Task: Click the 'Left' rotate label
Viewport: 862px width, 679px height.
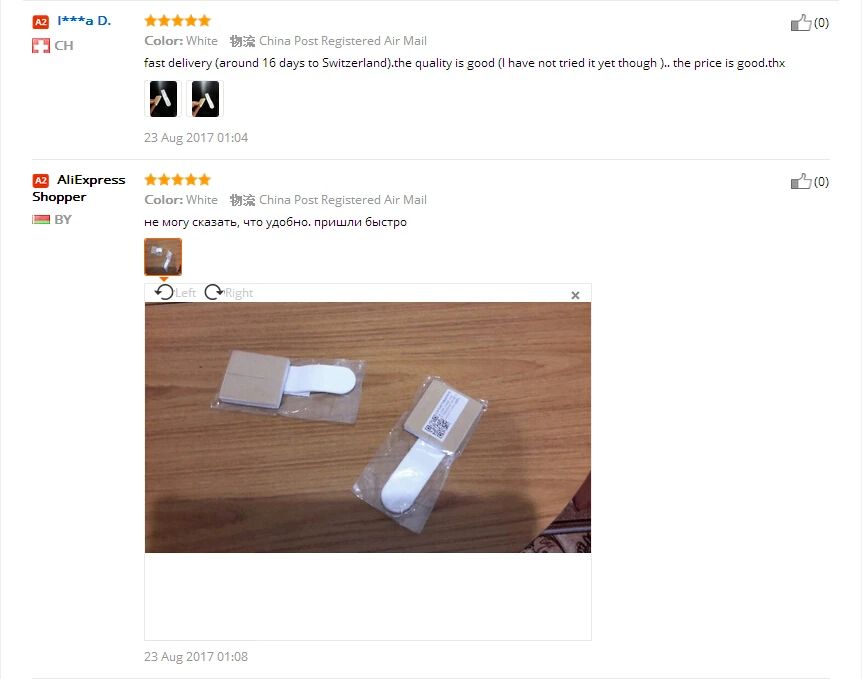Action: (x=185, y=293)
